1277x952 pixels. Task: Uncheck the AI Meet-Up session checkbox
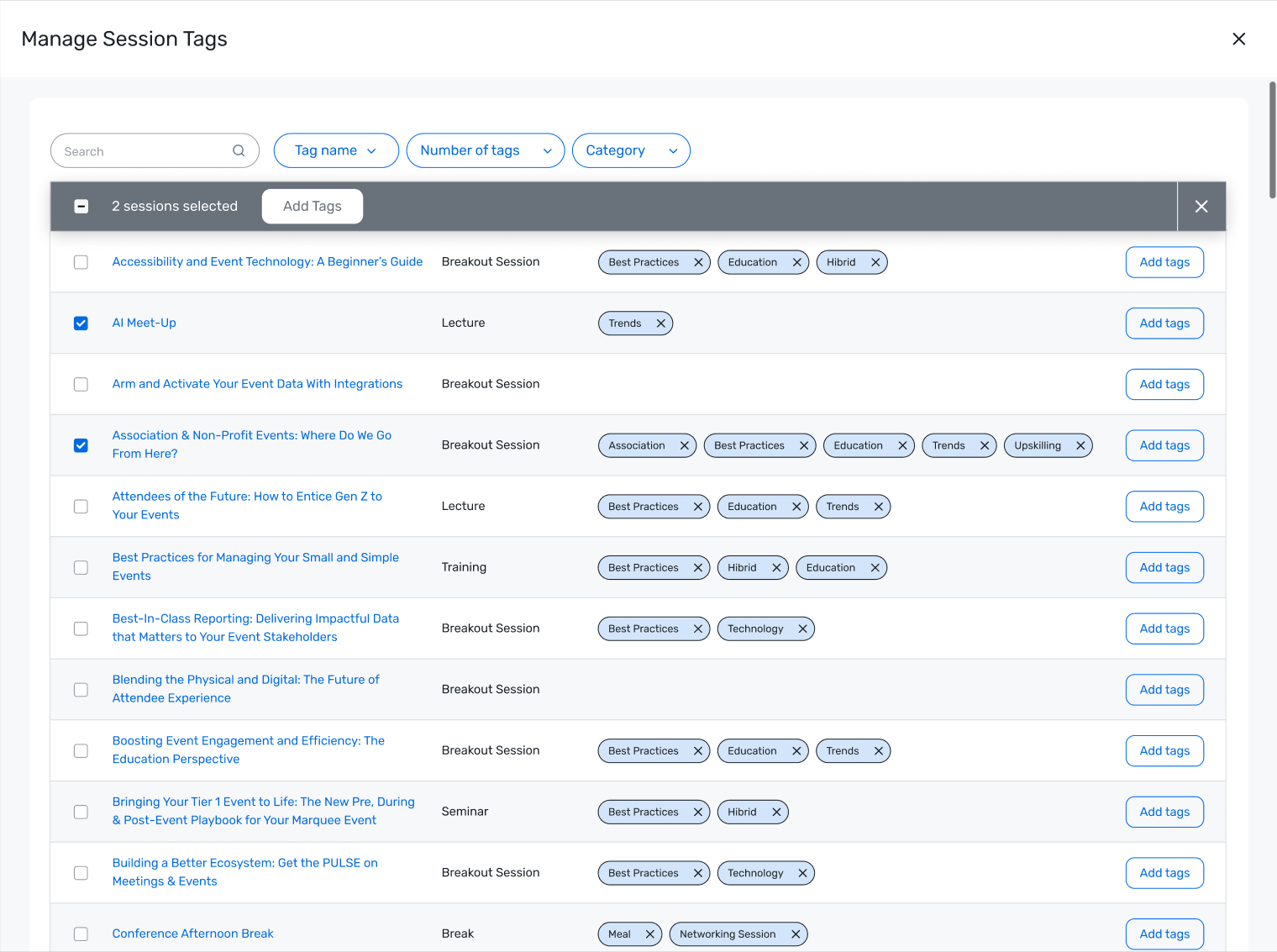pyautogui.click(x=81, y=323)
